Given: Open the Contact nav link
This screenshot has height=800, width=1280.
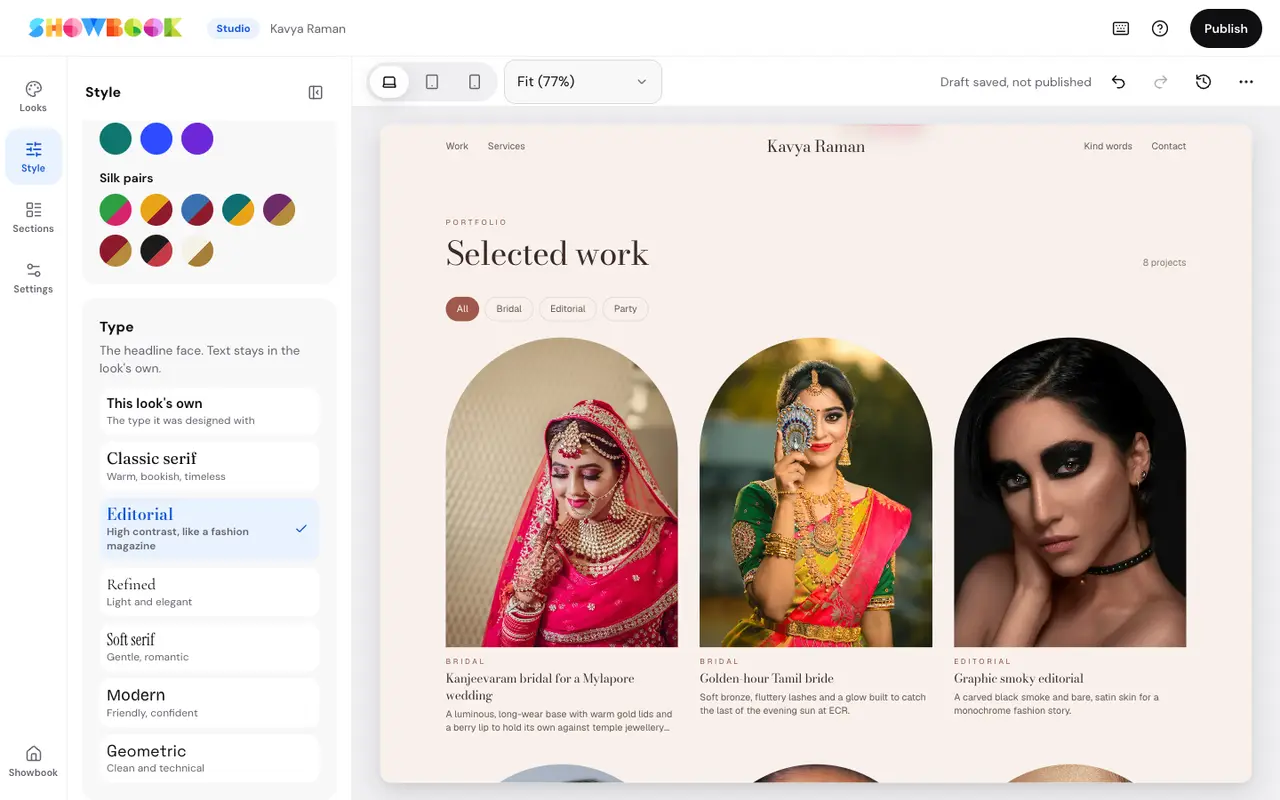Looking at the screenshot, I should click(x=1168, y=146).
